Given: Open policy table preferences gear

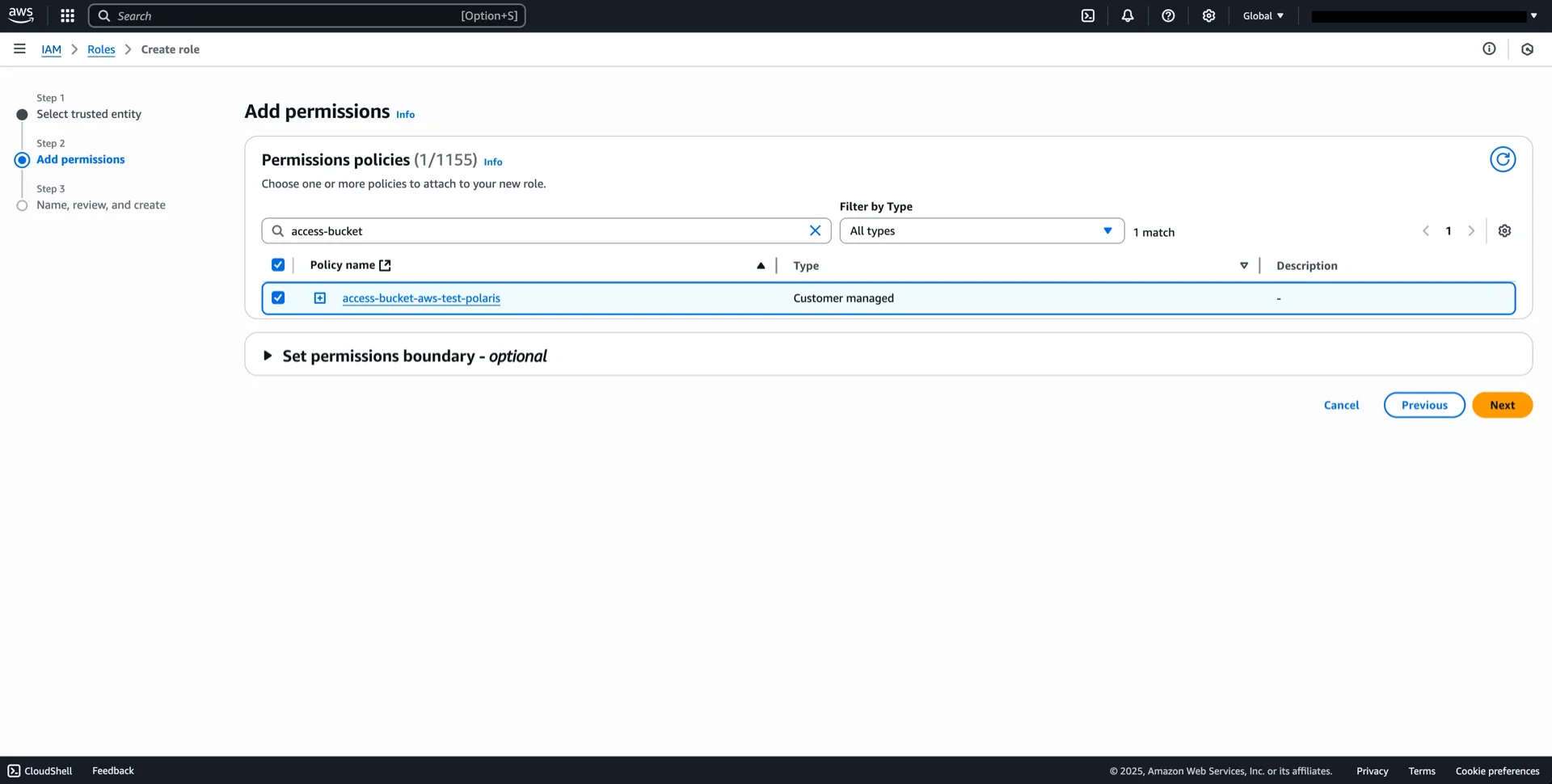Looking at the screenshot, I should click(1504, 230).
